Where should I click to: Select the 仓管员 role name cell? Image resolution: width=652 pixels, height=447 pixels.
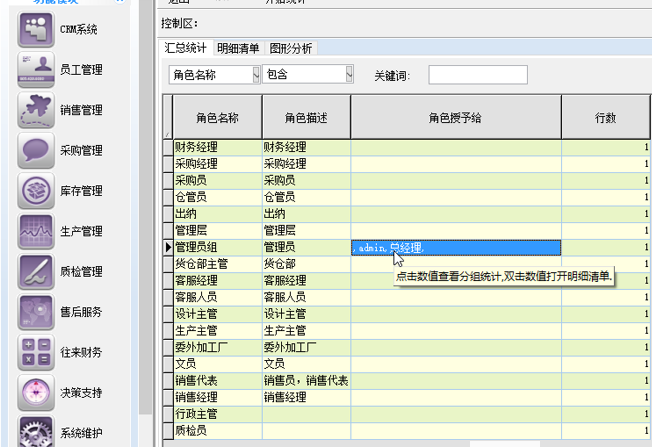point(218,197)
